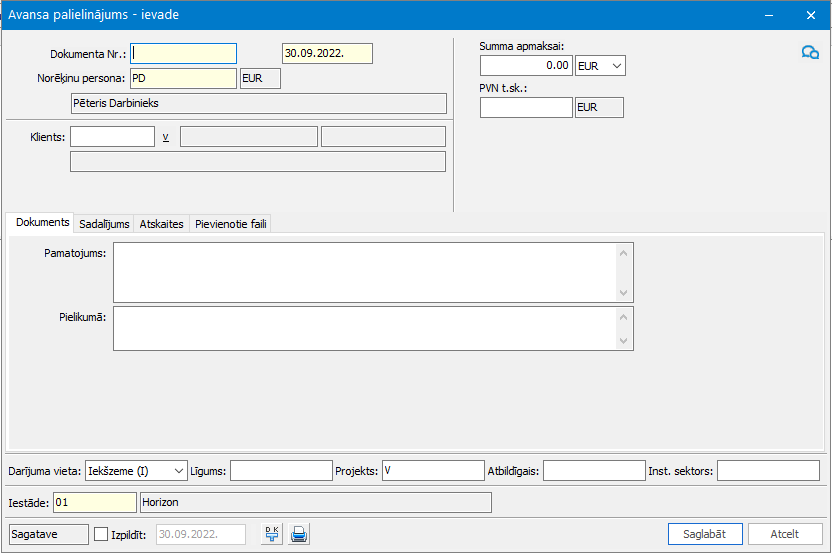The width and height of the screenshot is (832, 553).
Task: Switch to the Dokuments tab
Action: click(42, 222)
